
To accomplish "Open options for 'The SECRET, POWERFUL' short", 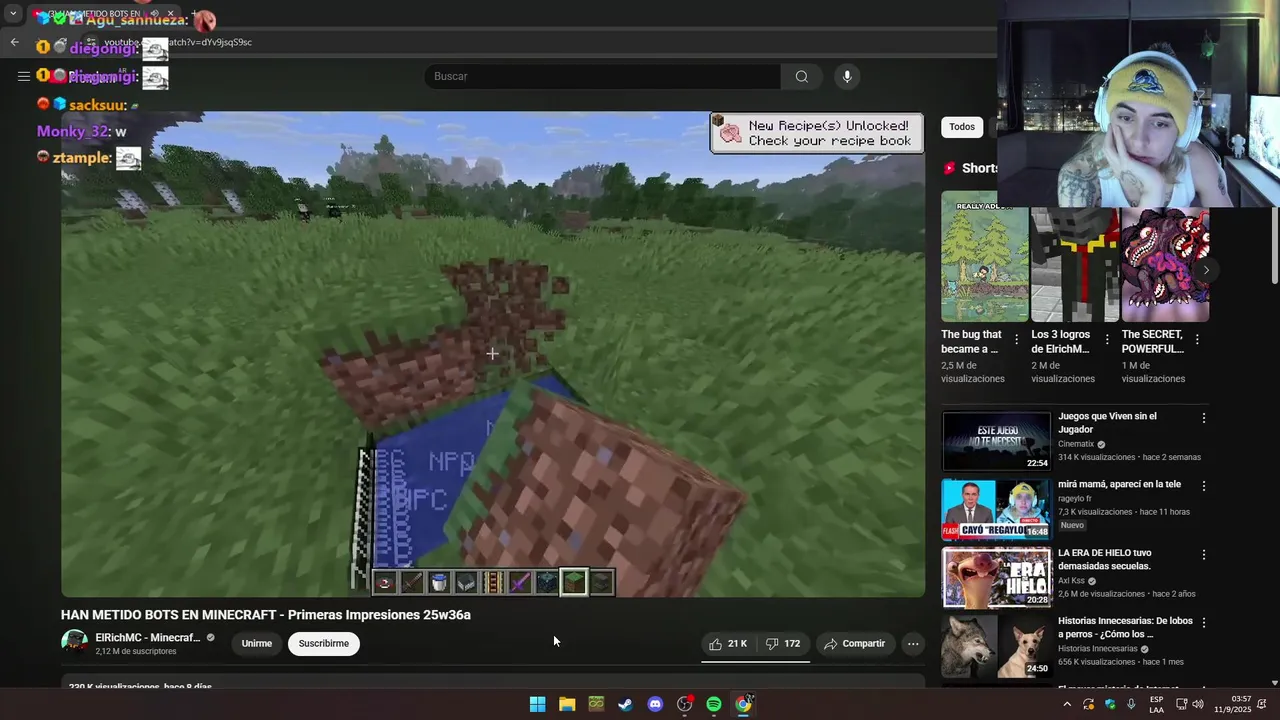I will [x=1197, y=340].
